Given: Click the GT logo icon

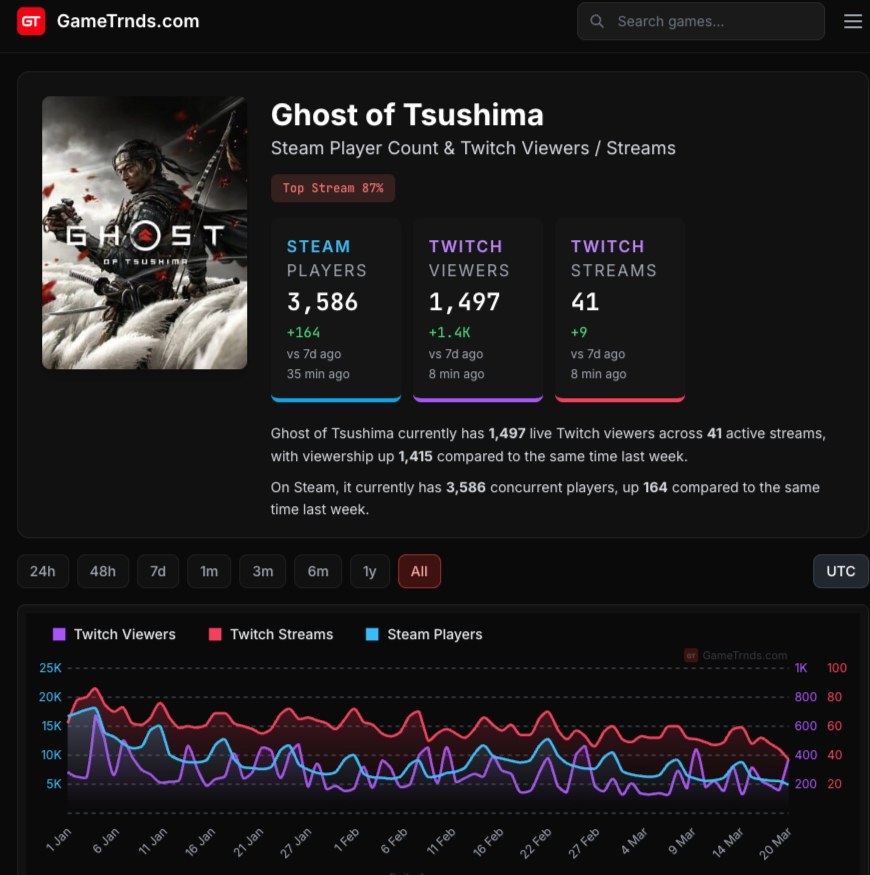Looking at the screenshot, I should 31,21.
